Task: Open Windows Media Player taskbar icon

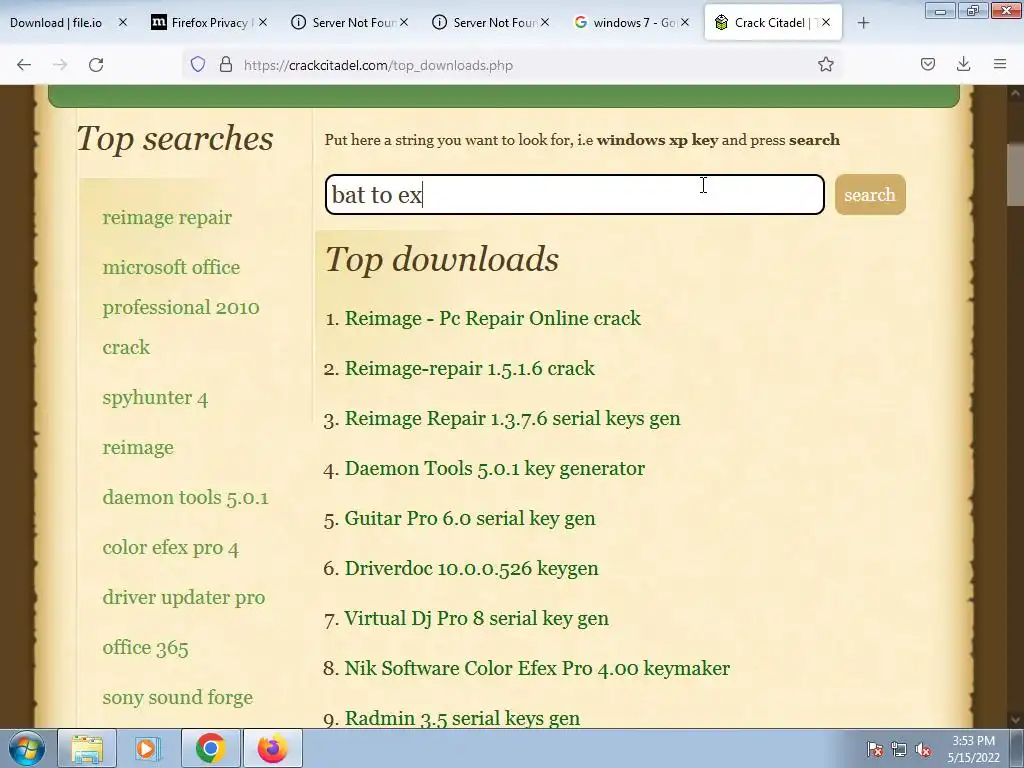Action: (148, 748)
